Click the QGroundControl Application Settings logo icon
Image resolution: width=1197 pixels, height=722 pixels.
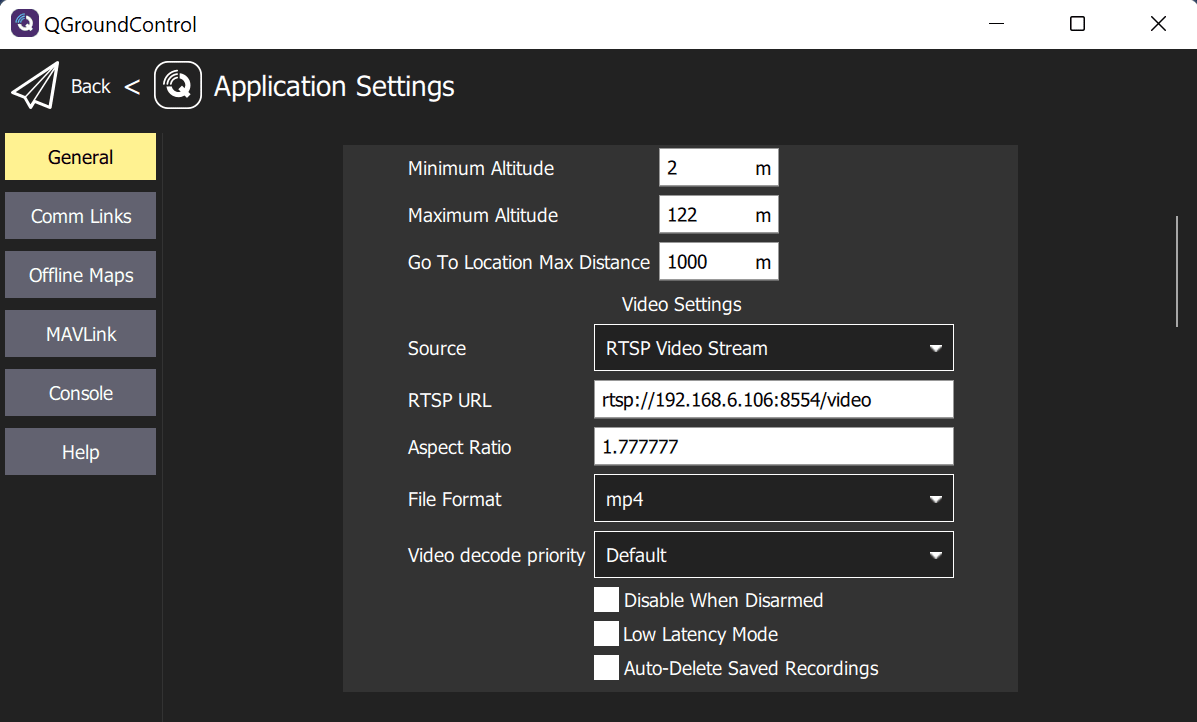(178, 86)
